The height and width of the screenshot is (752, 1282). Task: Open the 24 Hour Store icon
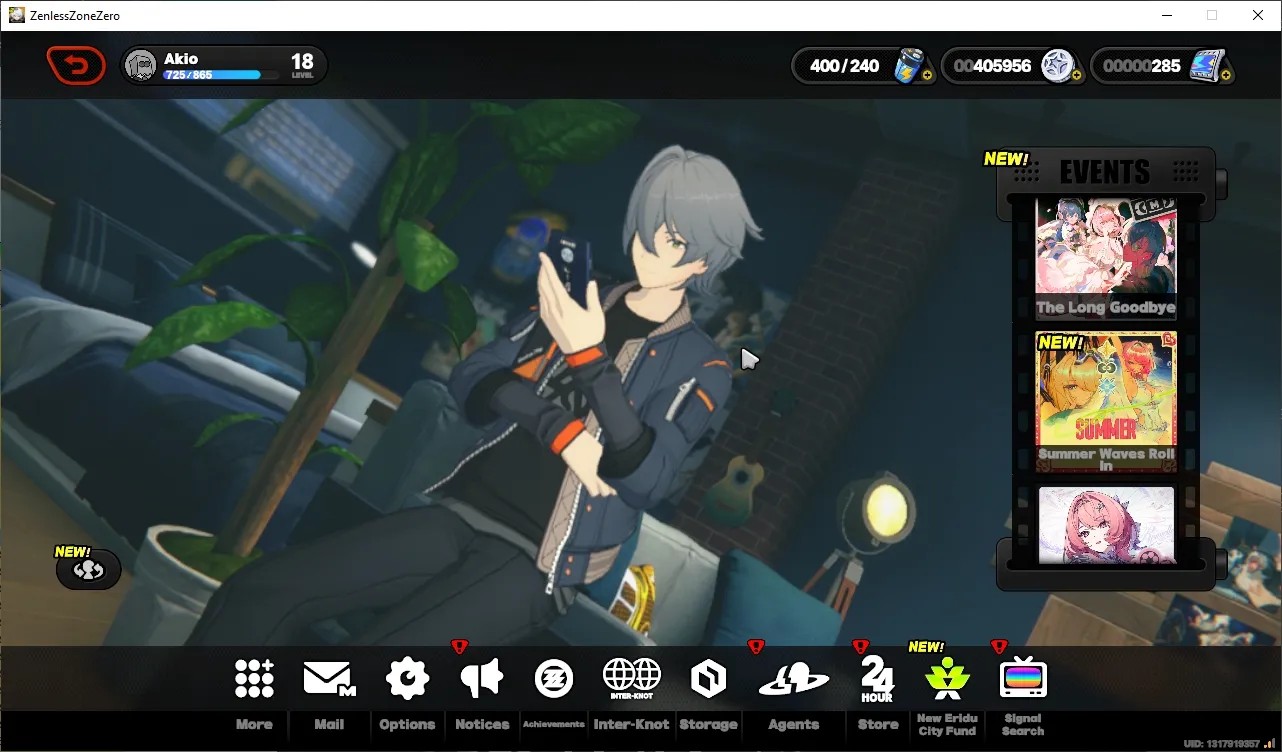[x=877, y=680]
